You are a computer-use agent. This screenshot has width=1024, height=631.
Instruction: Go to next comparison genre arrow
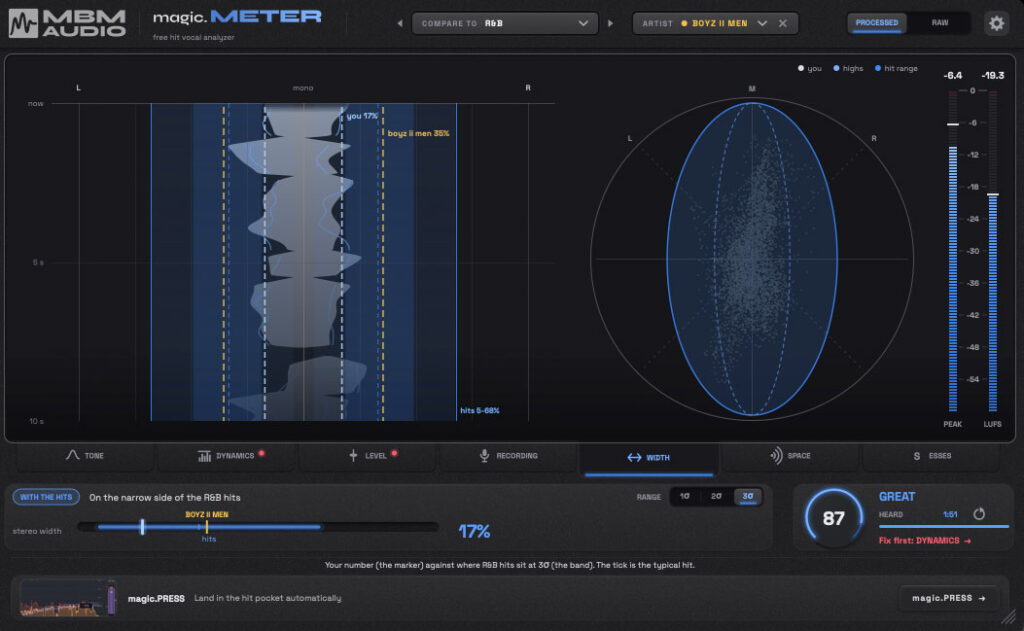tap(611, 24)
